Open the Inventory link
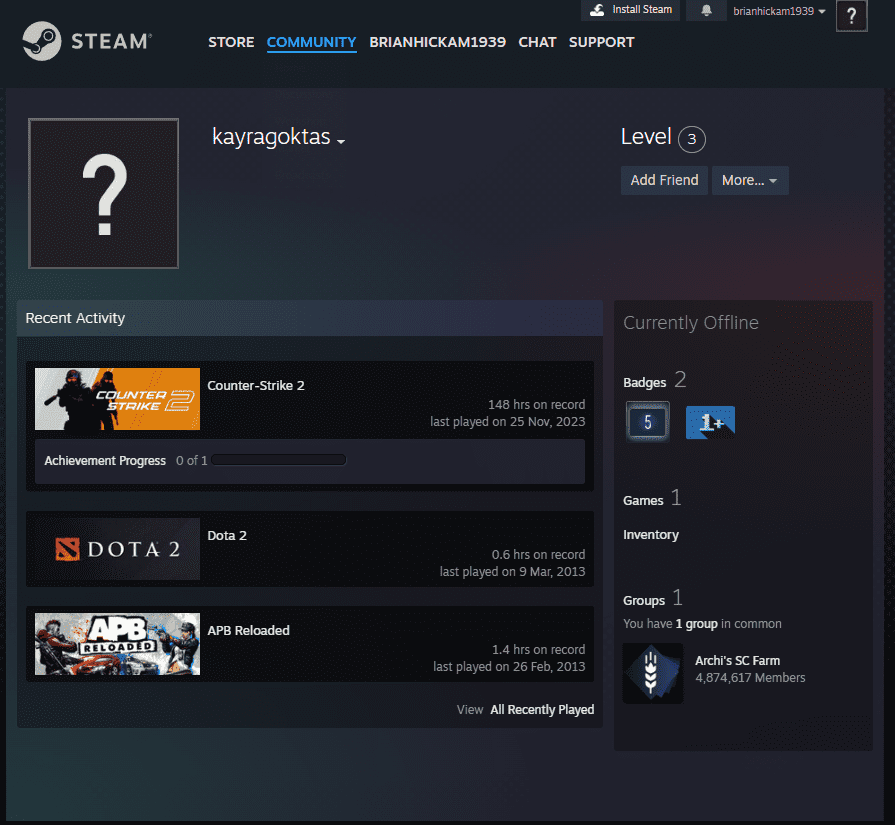Image resolution: width=895 pixels, height=825 pixels. [x=651, y=535]
